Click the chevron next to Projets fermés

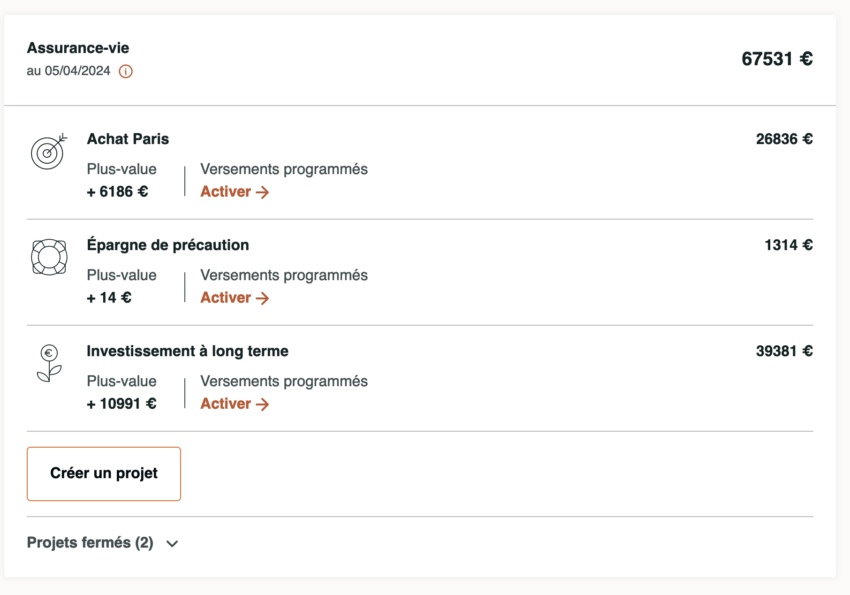click(x=170, y=543)
